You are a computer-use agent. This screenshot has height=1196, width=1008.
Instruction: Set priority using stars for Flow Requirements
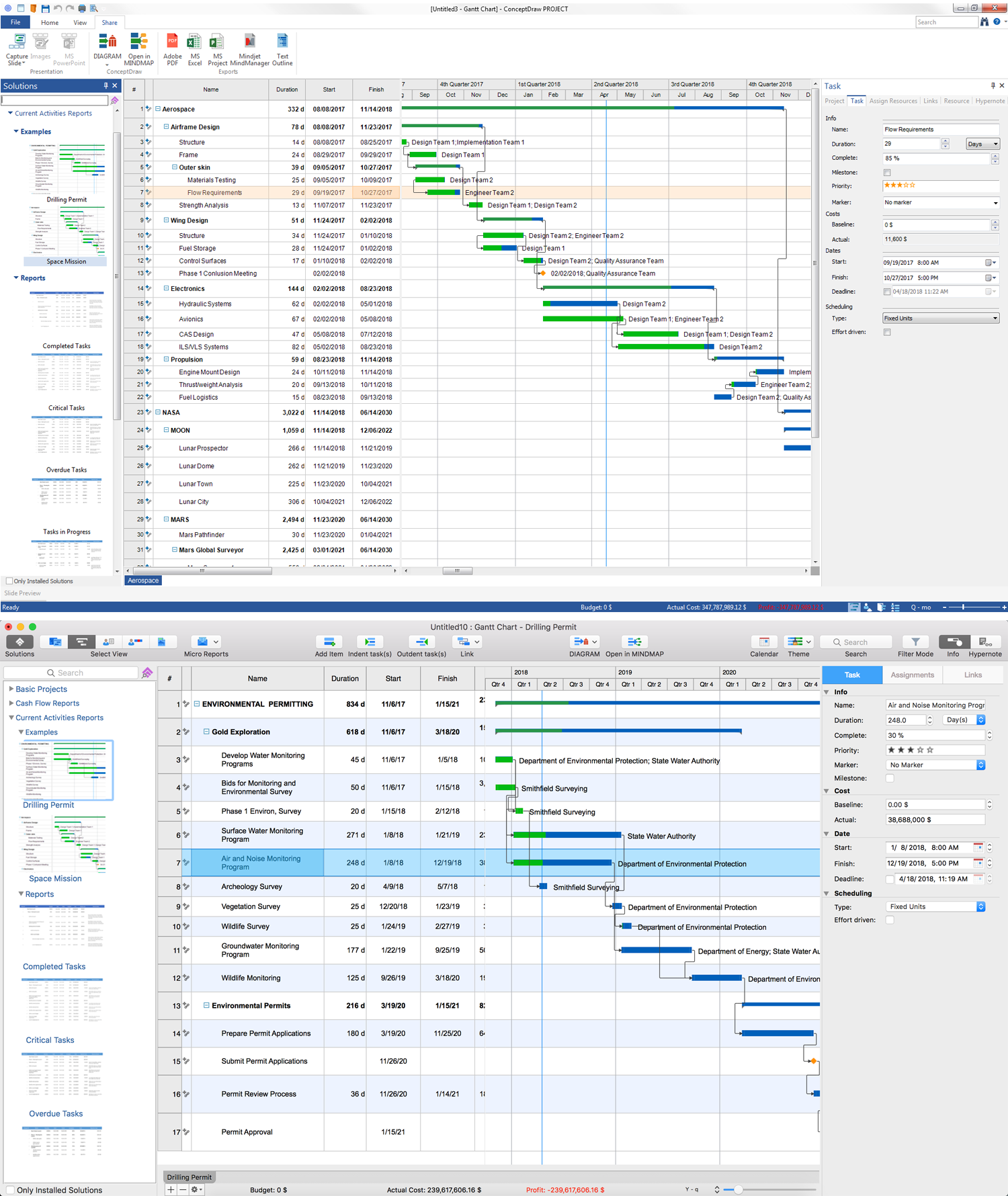pyautogui.click(x=899, y=185)
